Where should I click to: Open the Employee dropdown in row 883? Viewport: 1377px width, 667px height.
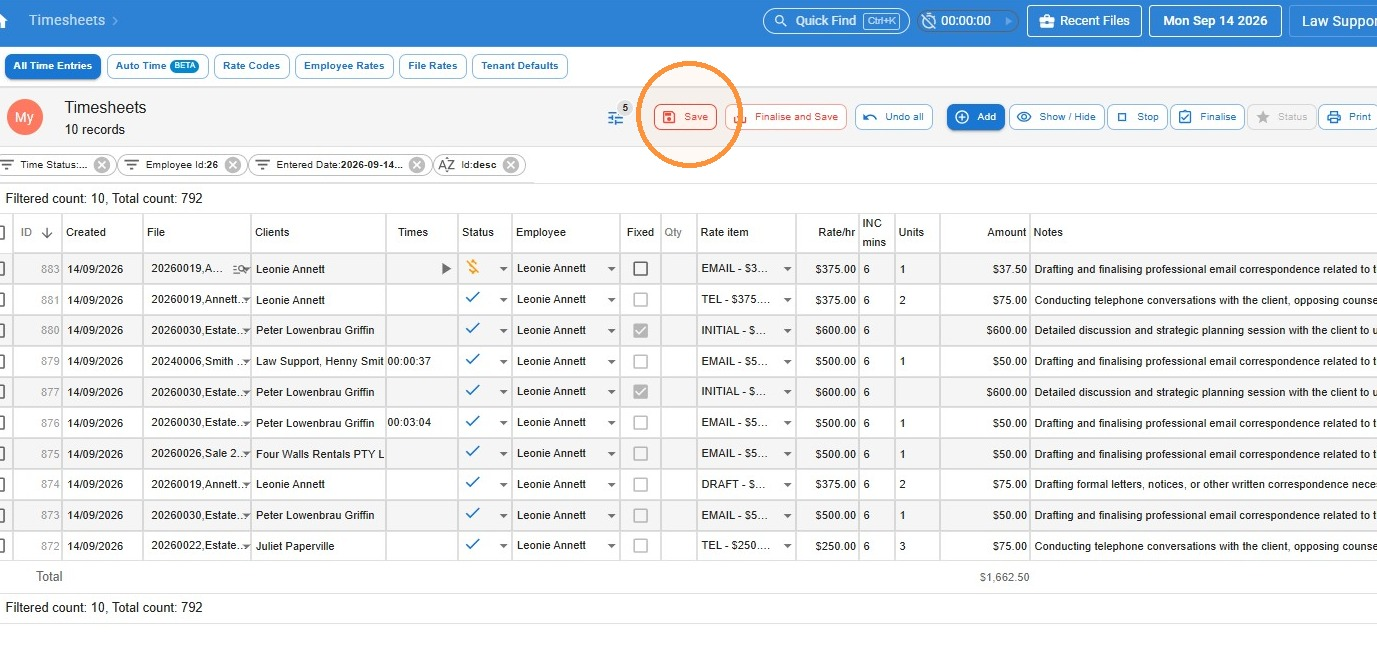click(x=611, y=269)
